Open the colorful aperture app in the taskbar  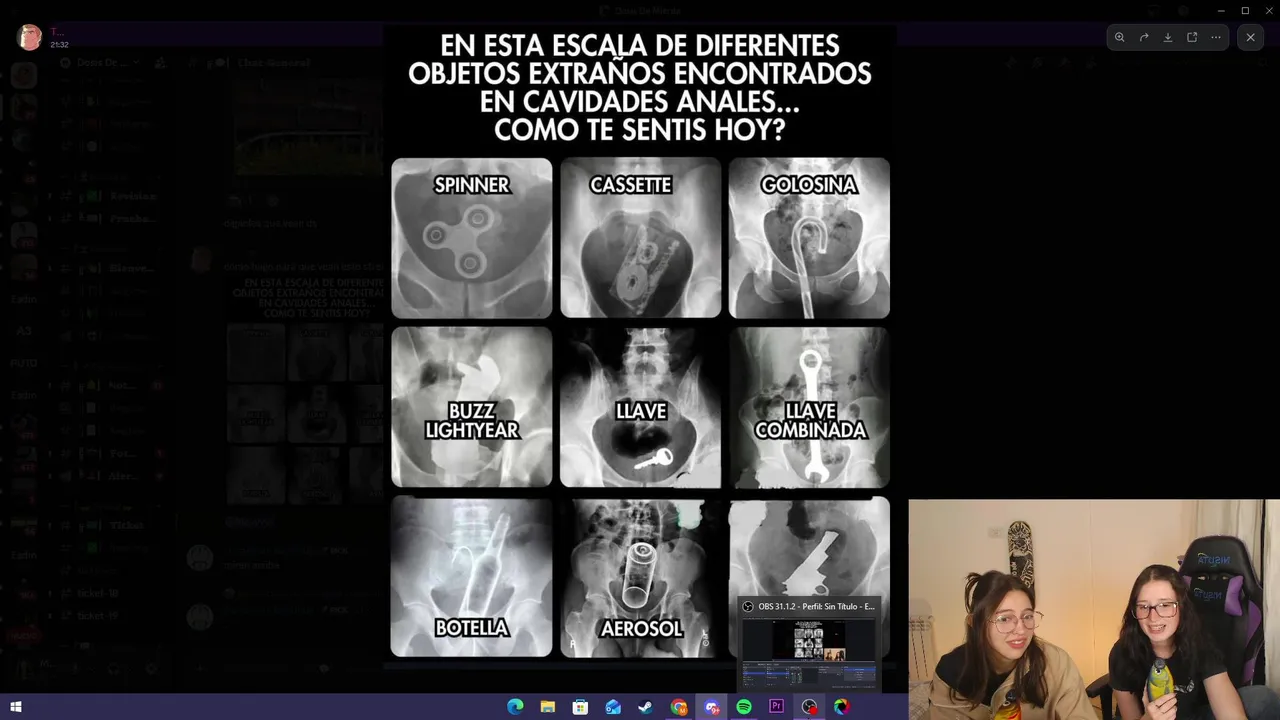(842, 707)
